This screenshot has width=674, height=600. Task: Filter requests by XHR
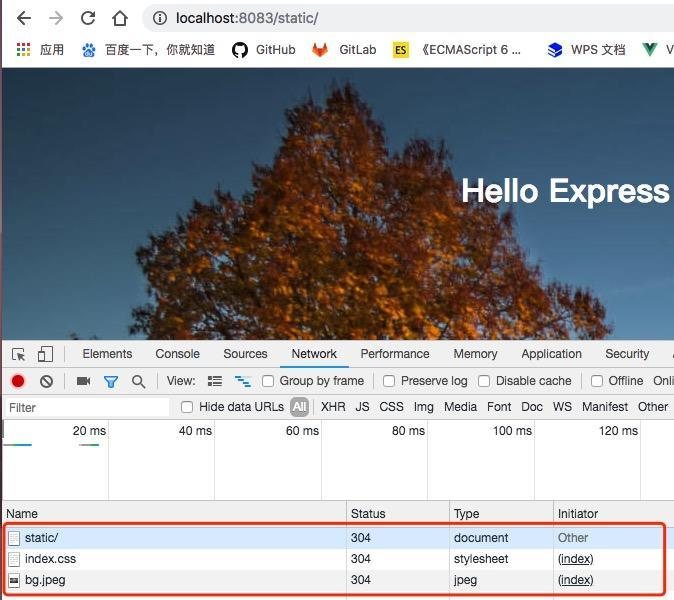[333, 407]
